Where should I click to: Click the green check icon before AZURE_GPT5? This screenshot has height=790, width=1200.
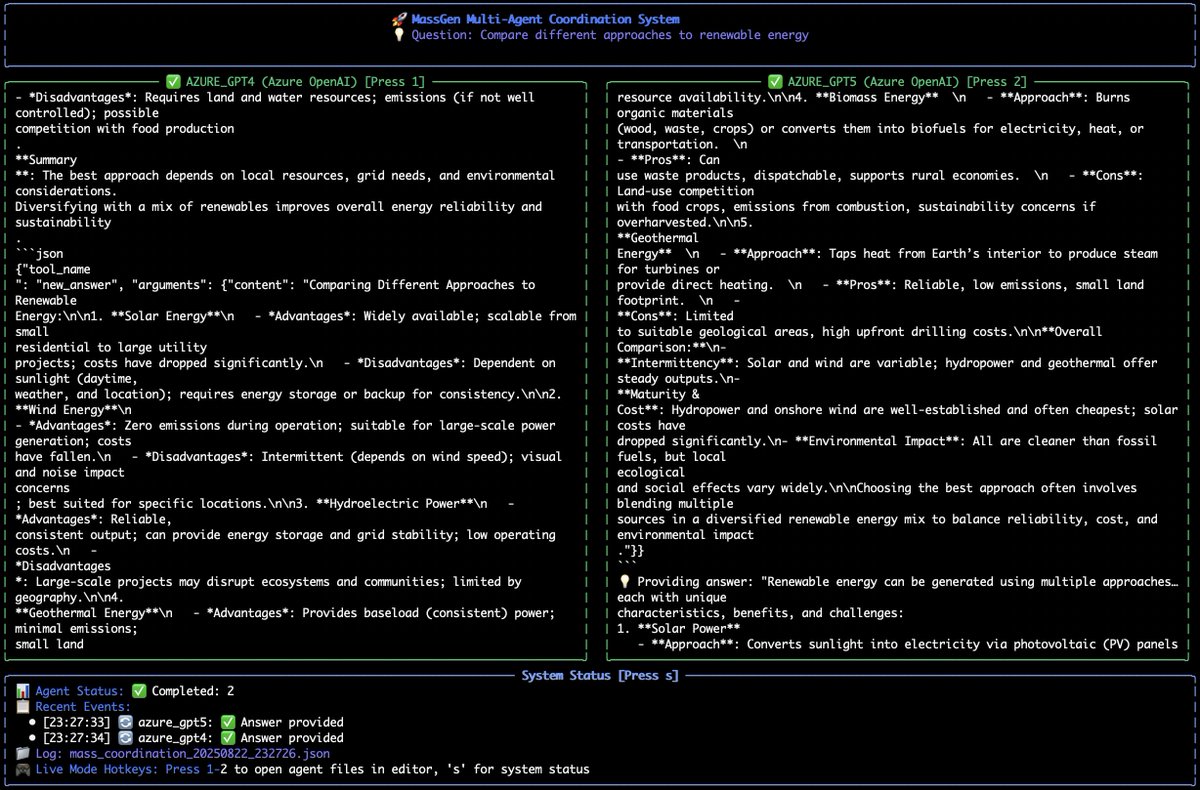[775, 81]
